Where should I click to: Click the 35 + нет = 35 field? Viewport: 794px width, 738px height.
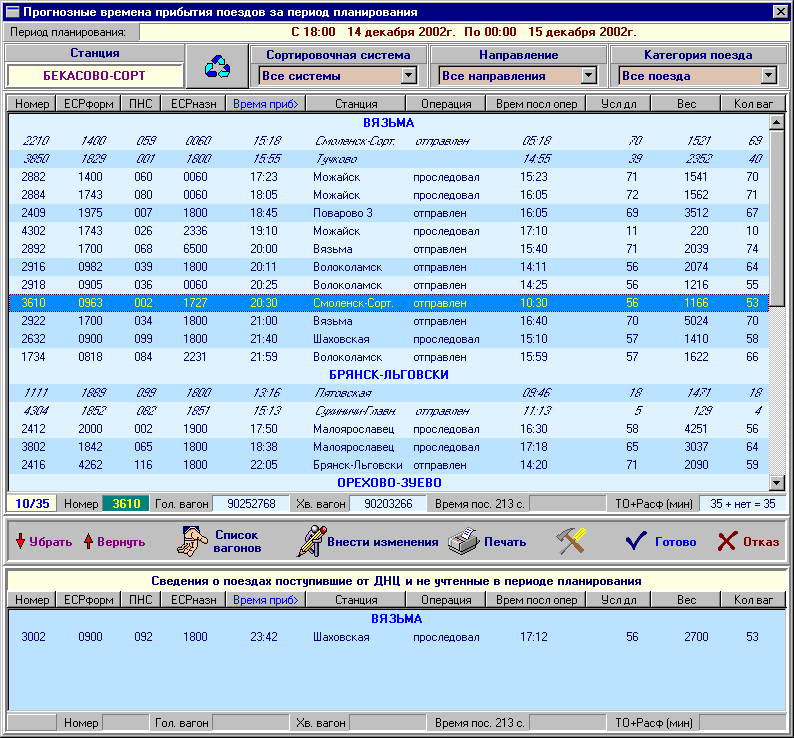(x=742, y=504)
